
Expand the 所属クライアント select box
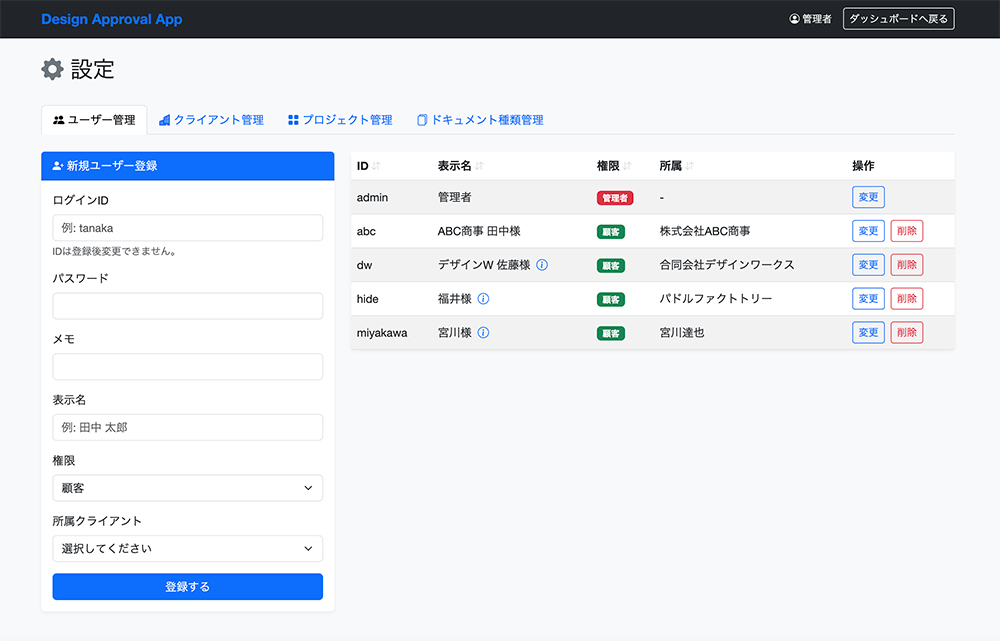187,549
